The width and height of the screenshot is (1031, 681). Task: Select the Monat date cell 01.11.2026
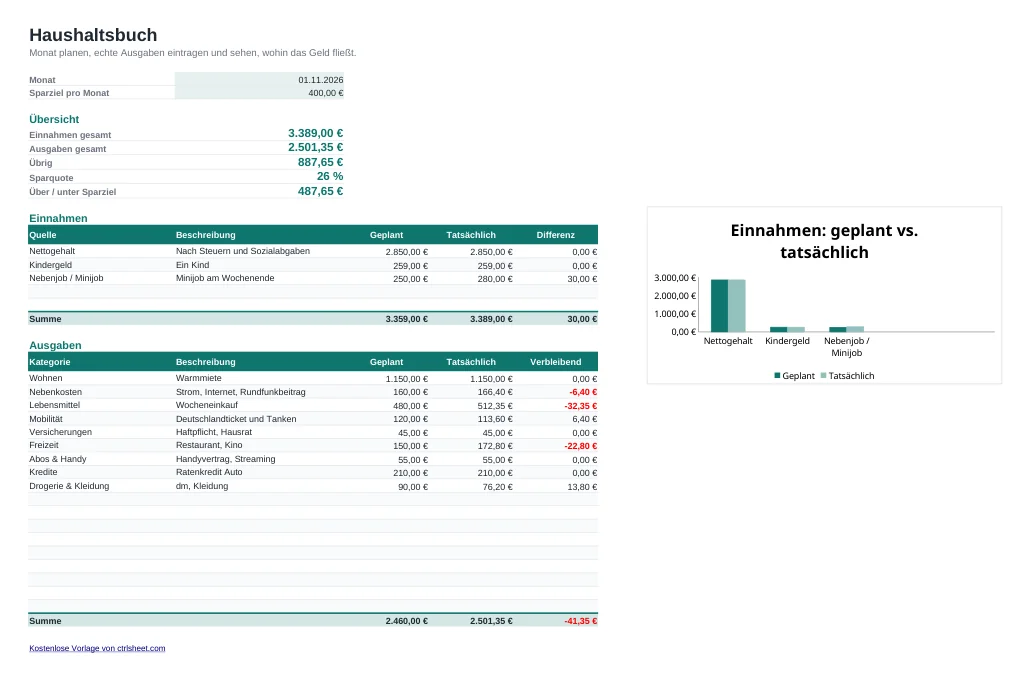(x=259, y=80)
